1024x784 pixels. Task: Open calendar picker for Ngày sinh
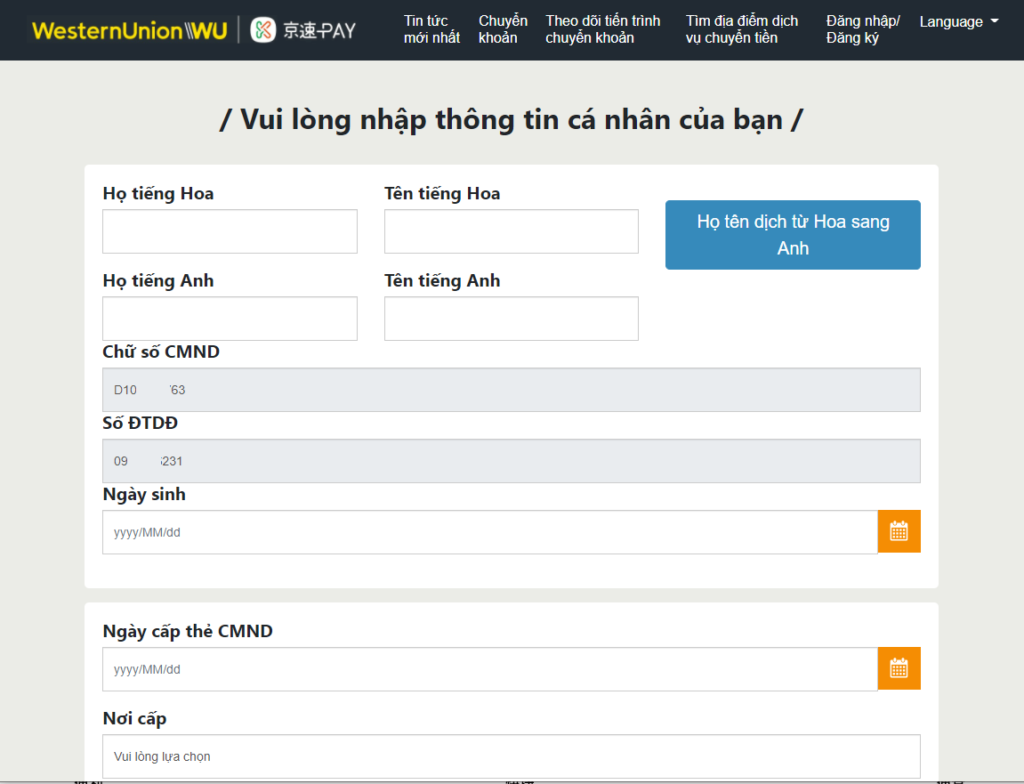[899, 532]
